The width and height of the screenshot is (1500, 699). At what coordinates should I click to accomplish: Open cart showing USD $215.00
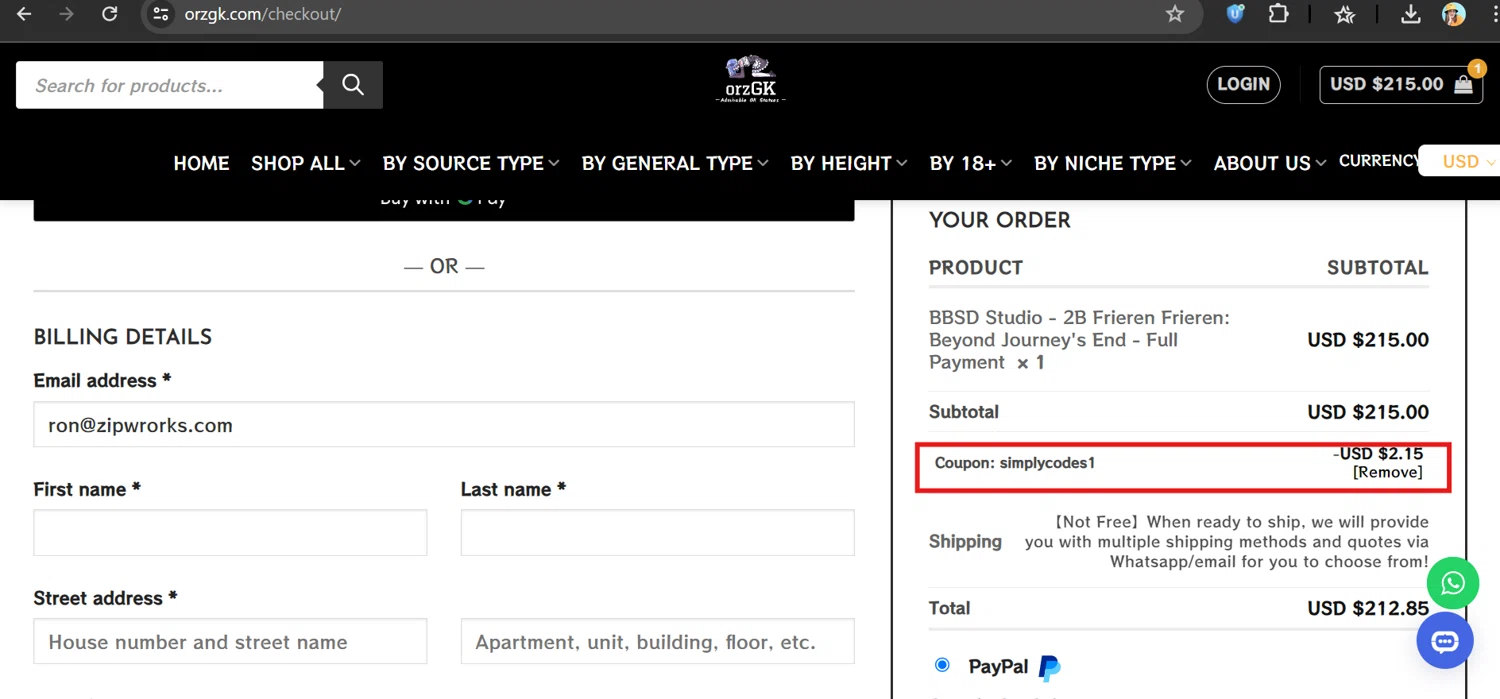point(1400,85)
